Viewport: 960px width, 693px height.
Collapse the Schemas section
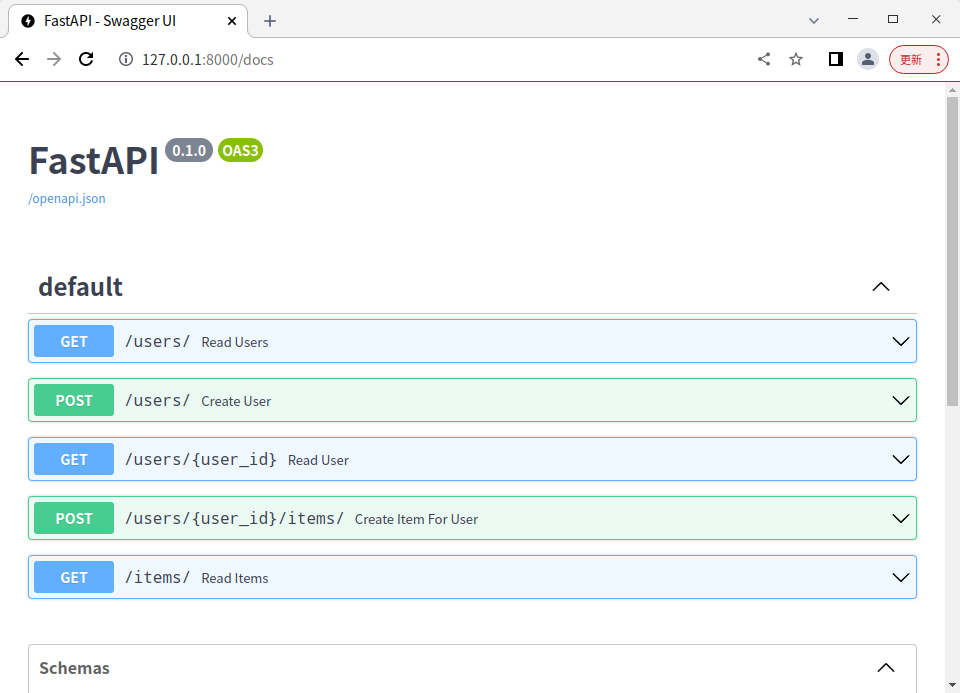pos(885,668)
